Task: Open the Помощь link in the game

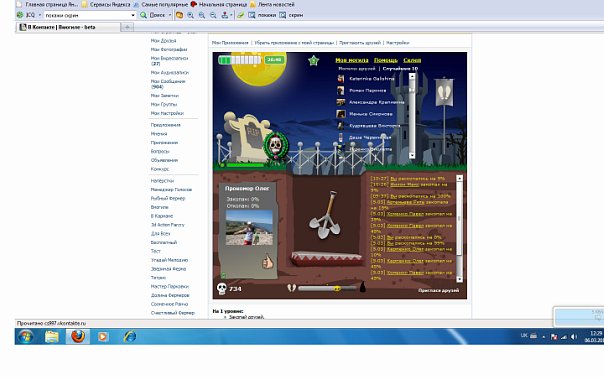Action: [386, 60]
